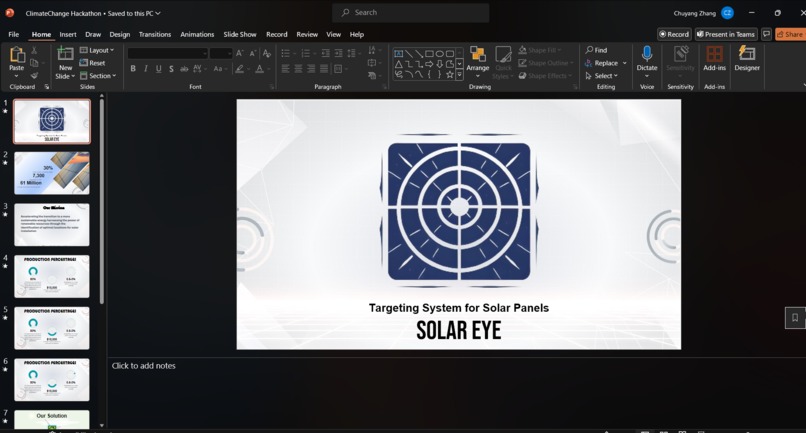The image size is (806, 433).
Task: Click the Search box
Action: pyautogui.click(x=411, y=12)
